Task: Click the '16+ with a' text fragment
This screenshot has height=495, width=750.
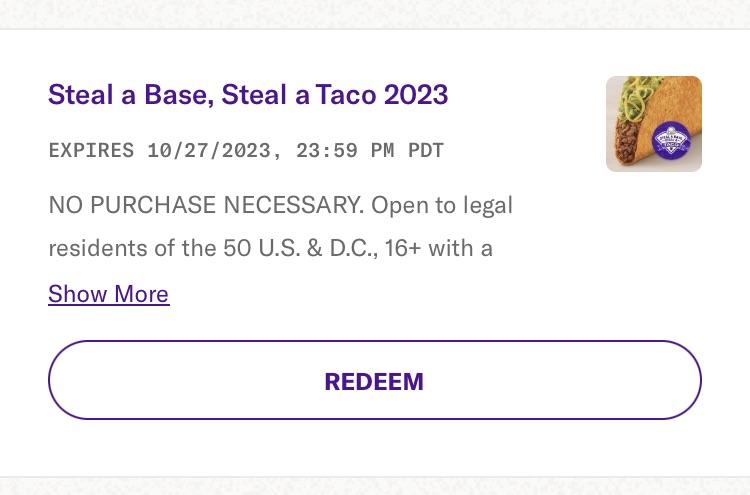Action: tap(439, 249)
